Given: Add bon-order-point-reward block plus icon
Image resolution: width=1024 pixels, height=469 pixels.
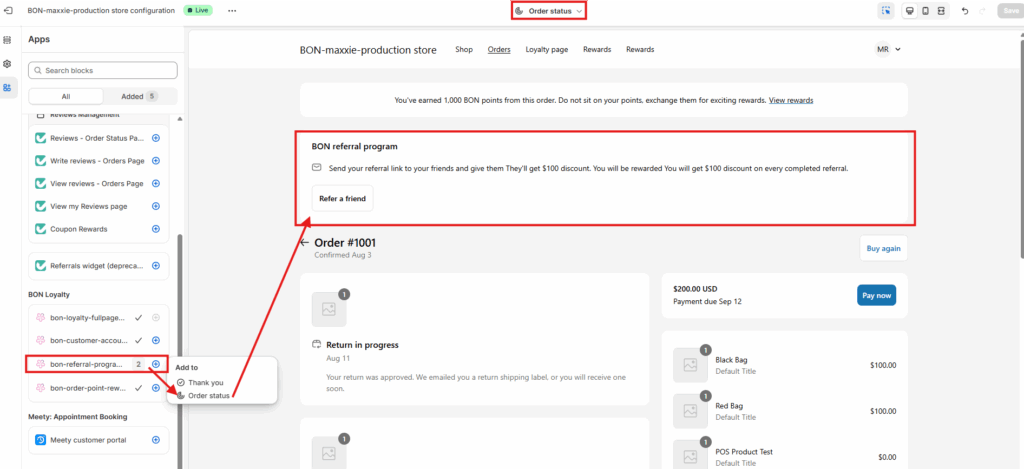Looking at the screenshot, I should 155,388.
